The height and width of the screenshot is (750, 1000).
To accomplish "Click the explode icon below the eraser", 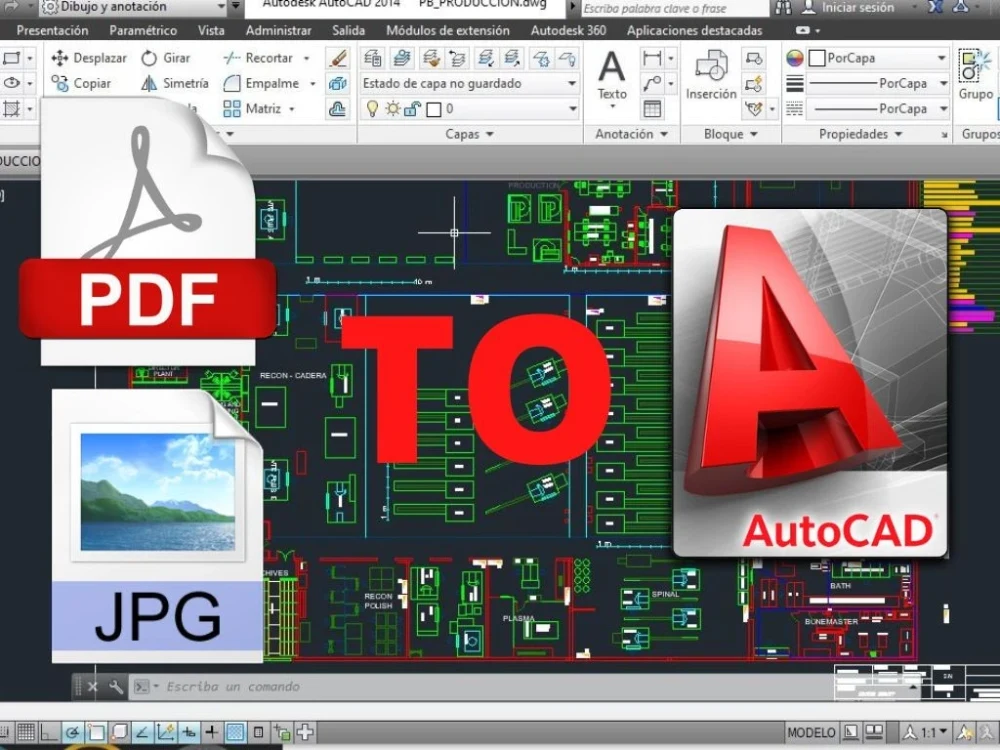I will [x=338, y=84].
